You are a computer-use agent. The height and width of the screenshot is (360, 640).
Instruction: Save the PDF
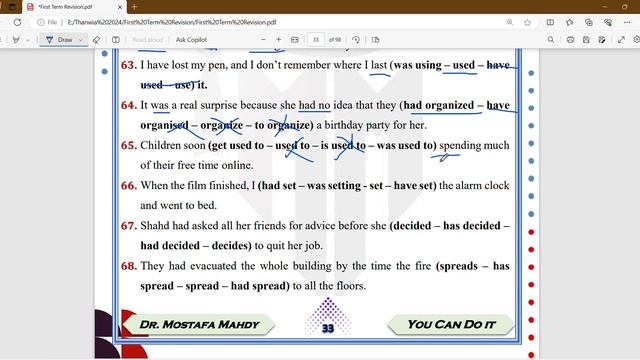point(586,40)
